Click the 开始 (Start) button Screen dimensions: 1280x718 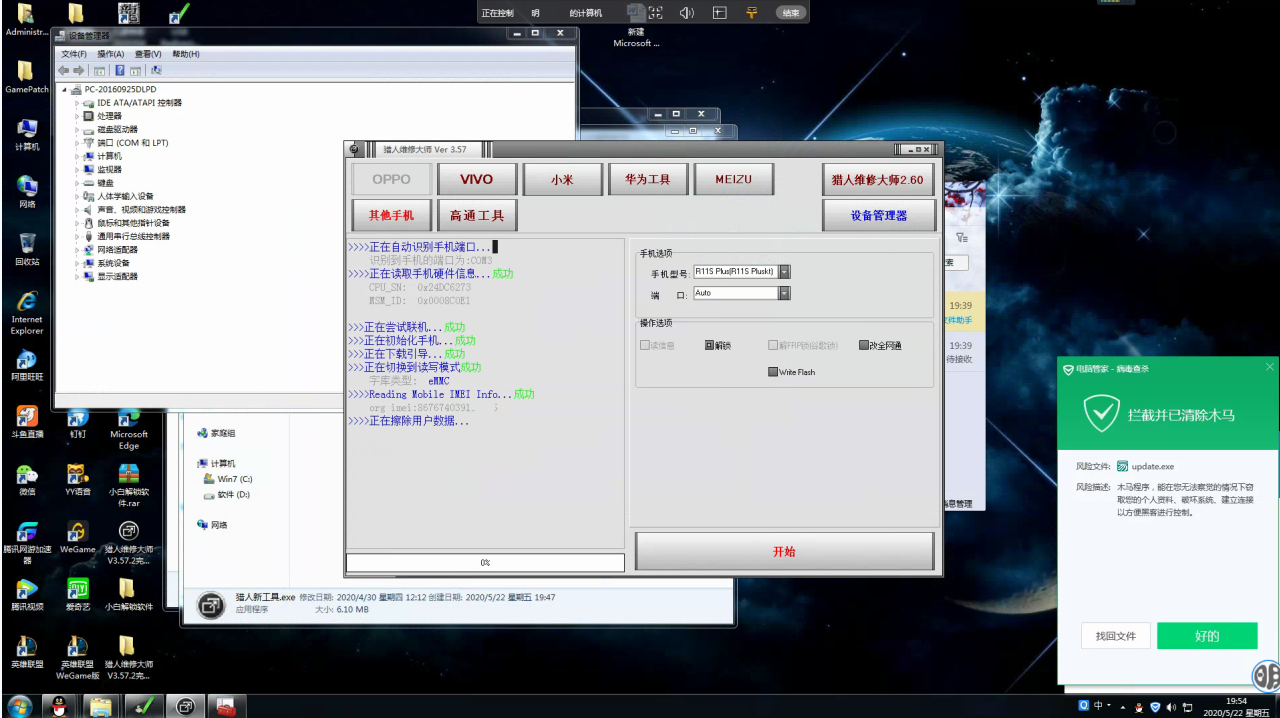(x=784, y=552)
